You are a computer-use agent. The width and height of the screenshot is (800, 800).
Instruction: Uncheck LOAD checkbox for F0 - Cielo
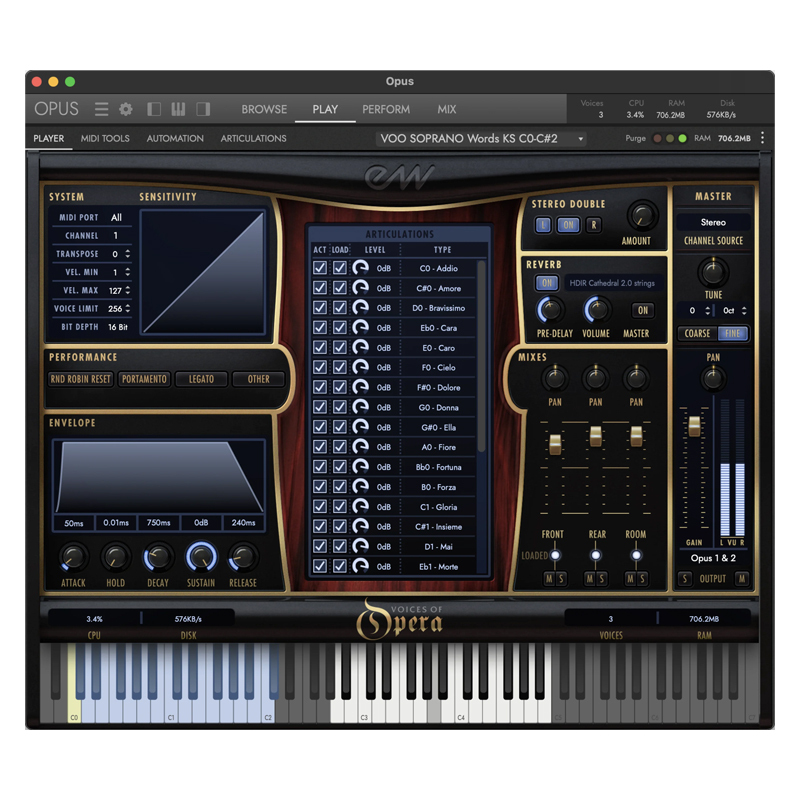tap(340, 367)
